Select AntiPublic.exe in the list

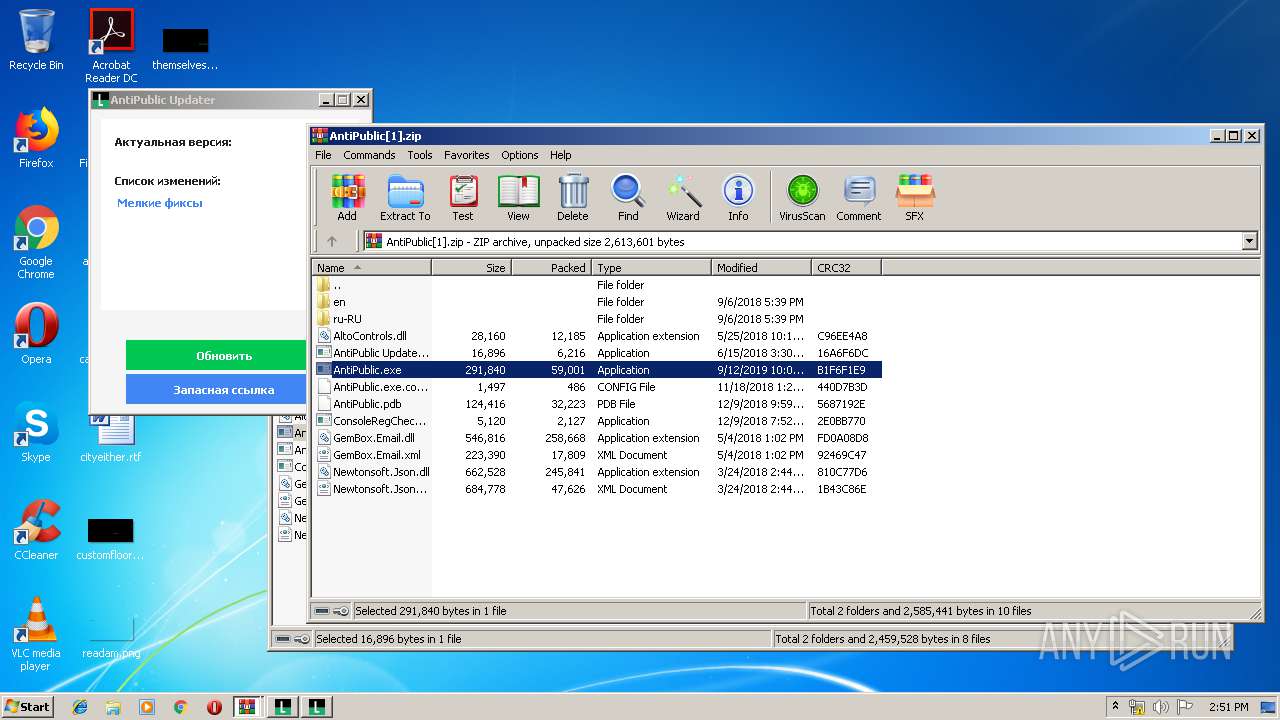597,370
